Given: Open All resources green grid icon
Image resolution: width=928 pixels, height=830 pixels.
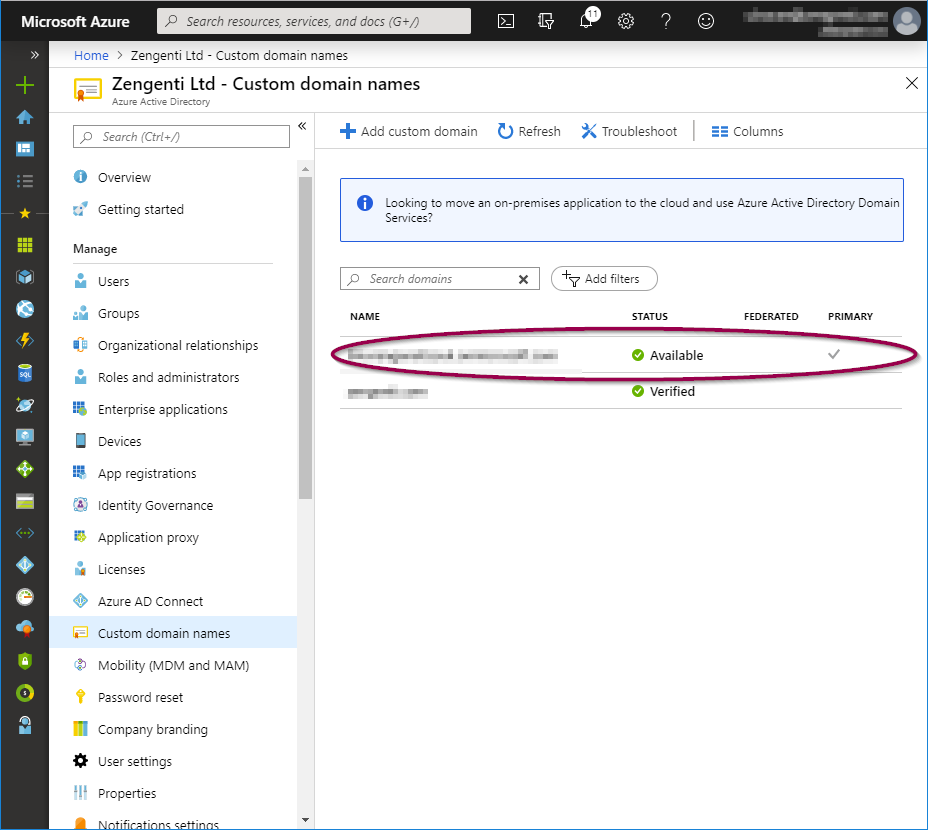Looking at the screenshot, I should pyautogui.click(x=25, y=245).
